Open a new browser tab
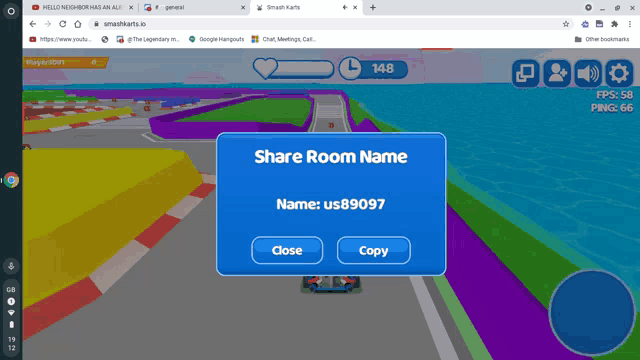This screenshot has height=360, width=640. [x=373, y=7]
